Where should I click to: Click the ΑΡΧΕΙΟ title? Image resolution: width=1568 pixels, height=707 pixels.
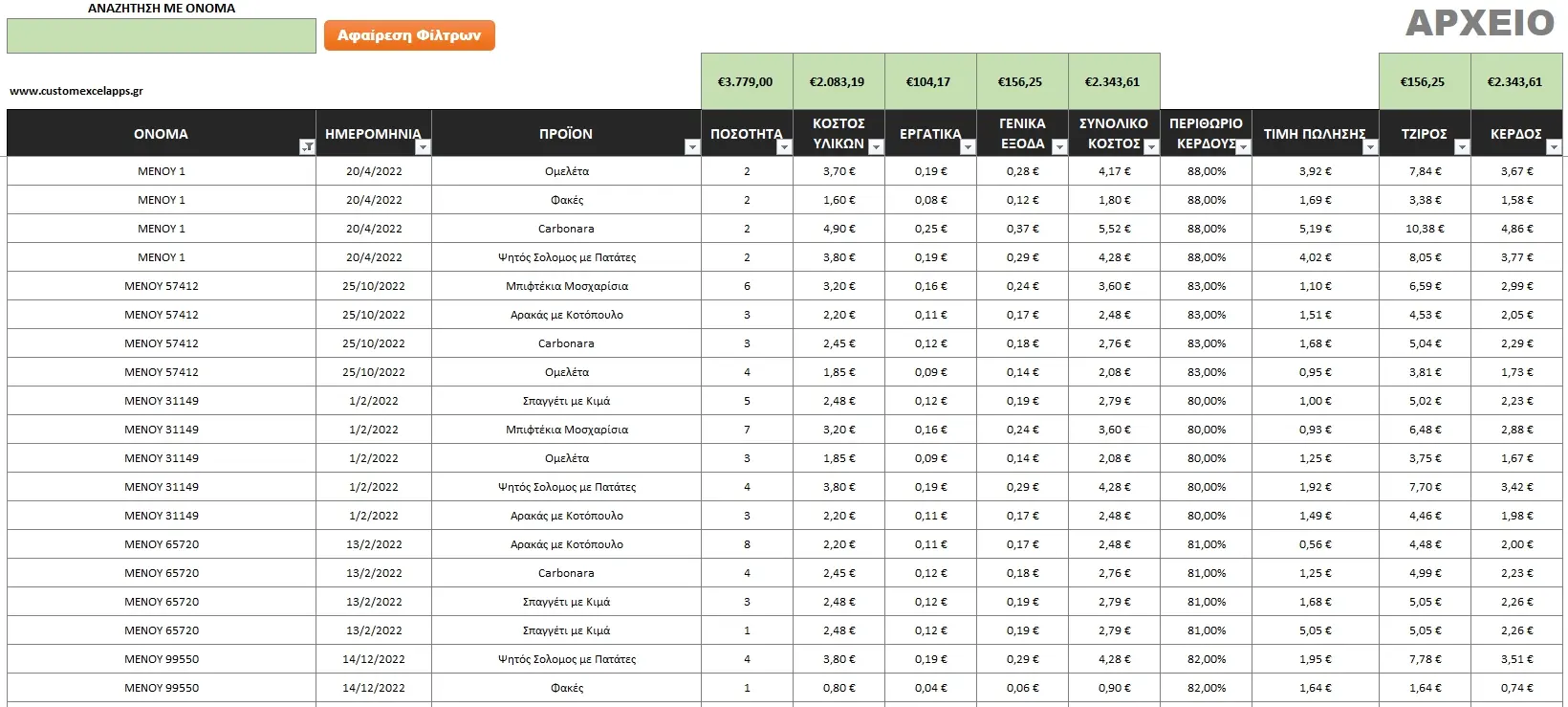click(1480, 23)
